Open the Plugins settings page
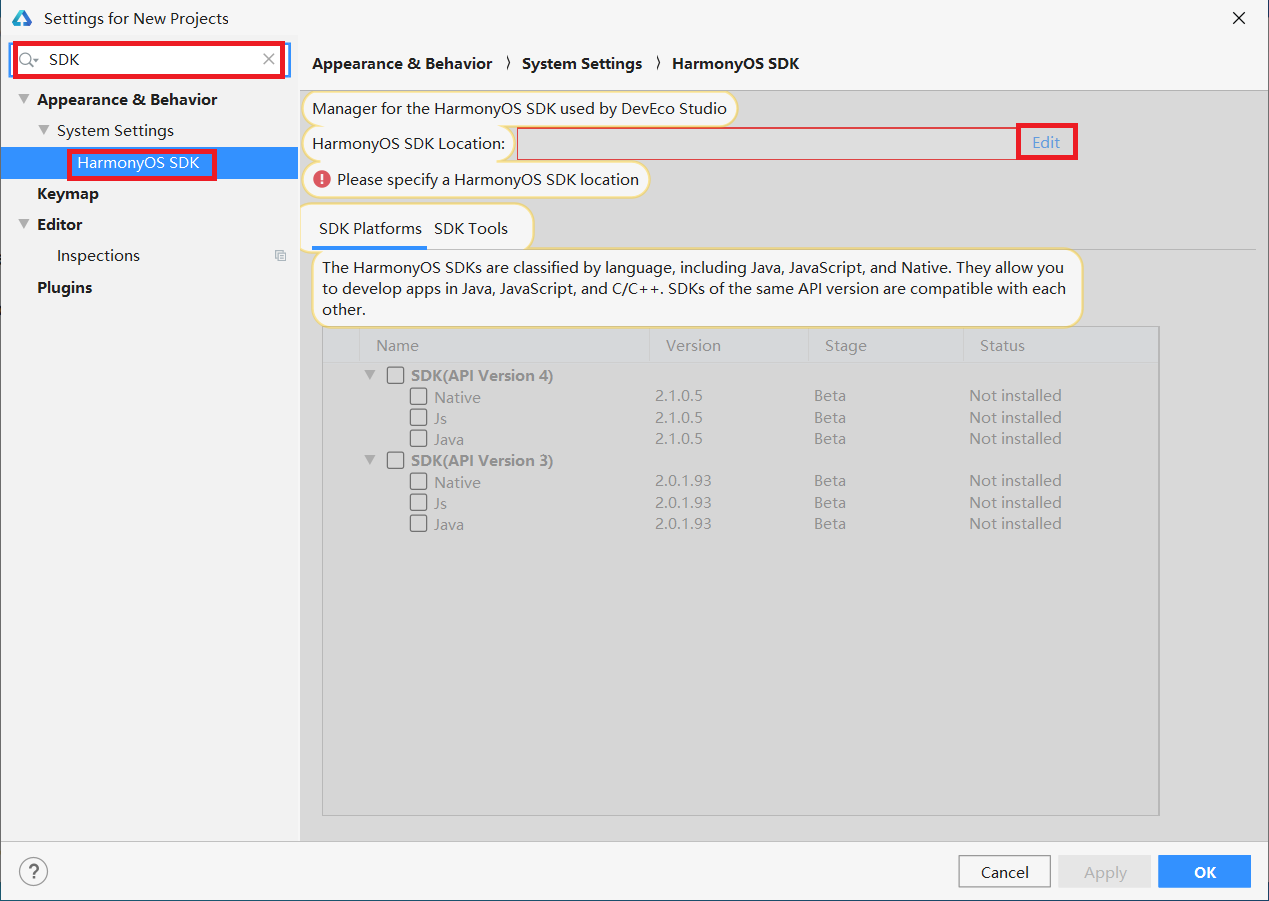Viewport: 1269px width, 901px height. coord(64,288)
